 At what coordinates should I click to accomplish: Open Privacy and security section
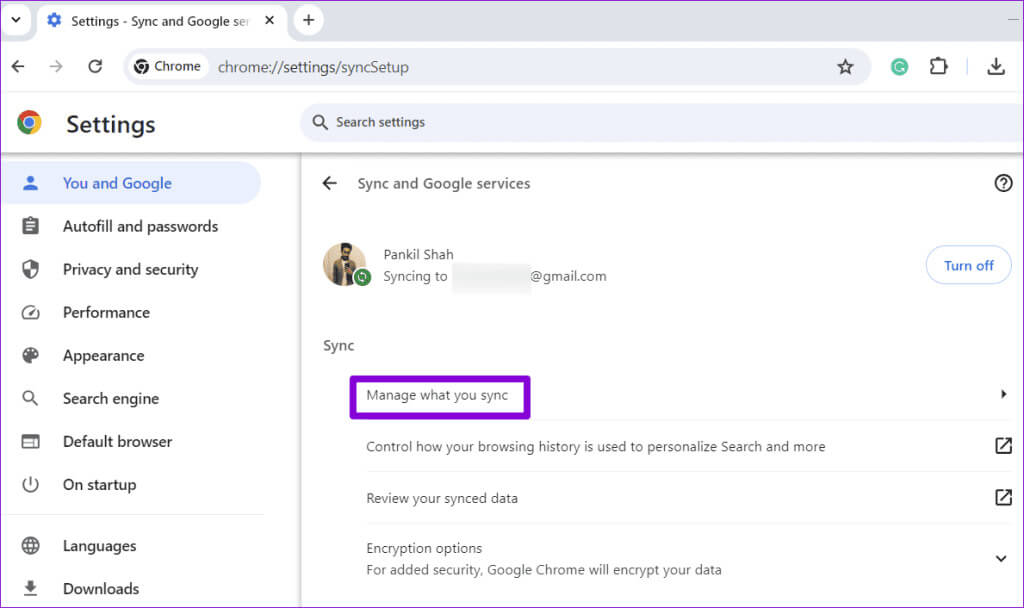click(x=131, y=269)
